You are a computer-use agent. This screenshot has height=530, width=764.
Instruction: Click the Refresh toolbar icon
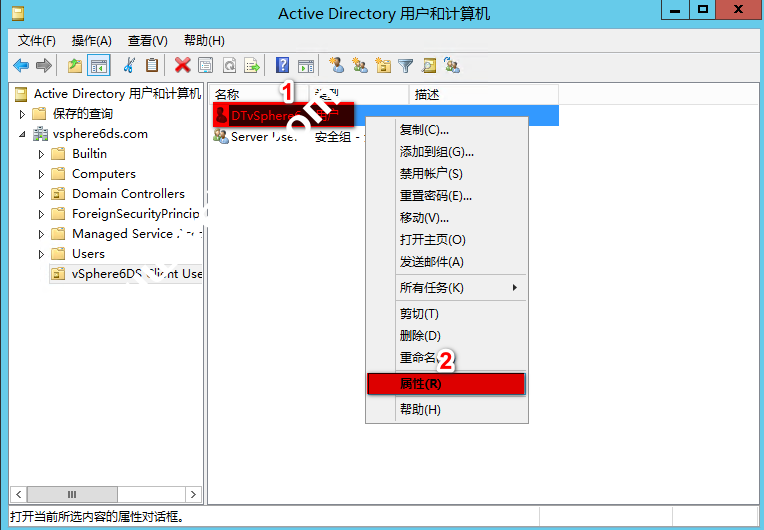click(x=229, y=65)
